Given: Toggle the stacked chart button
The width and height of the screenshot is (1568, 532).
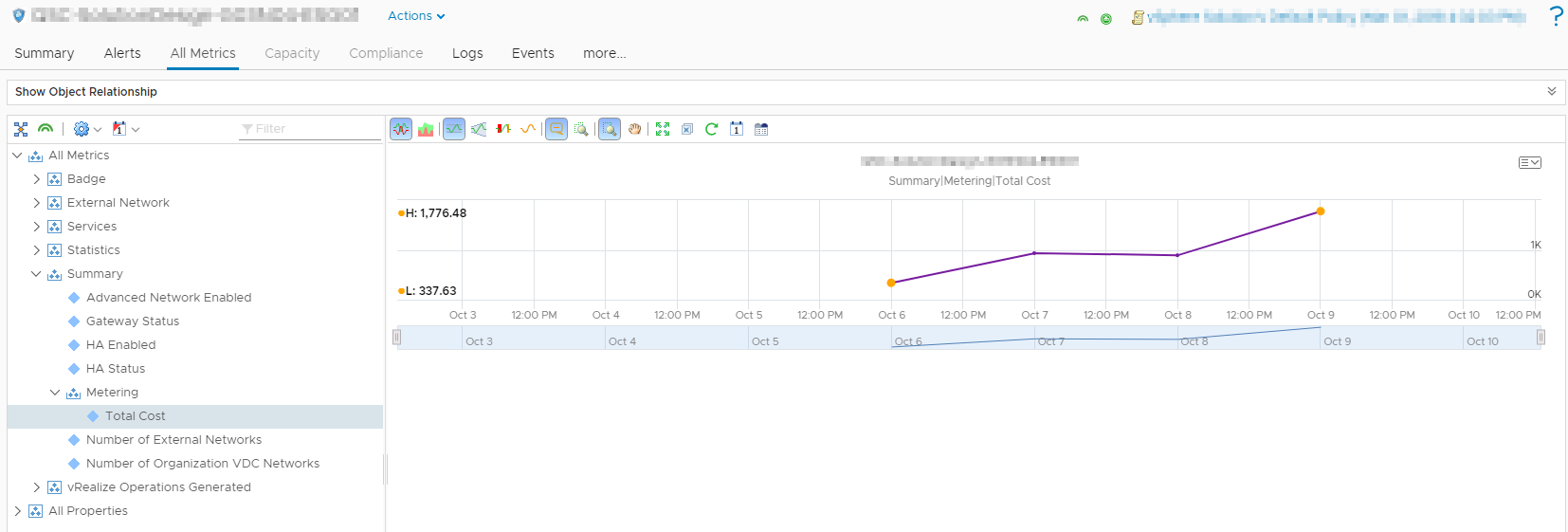Looking at the screenshot, I should (x=426, y=129).
